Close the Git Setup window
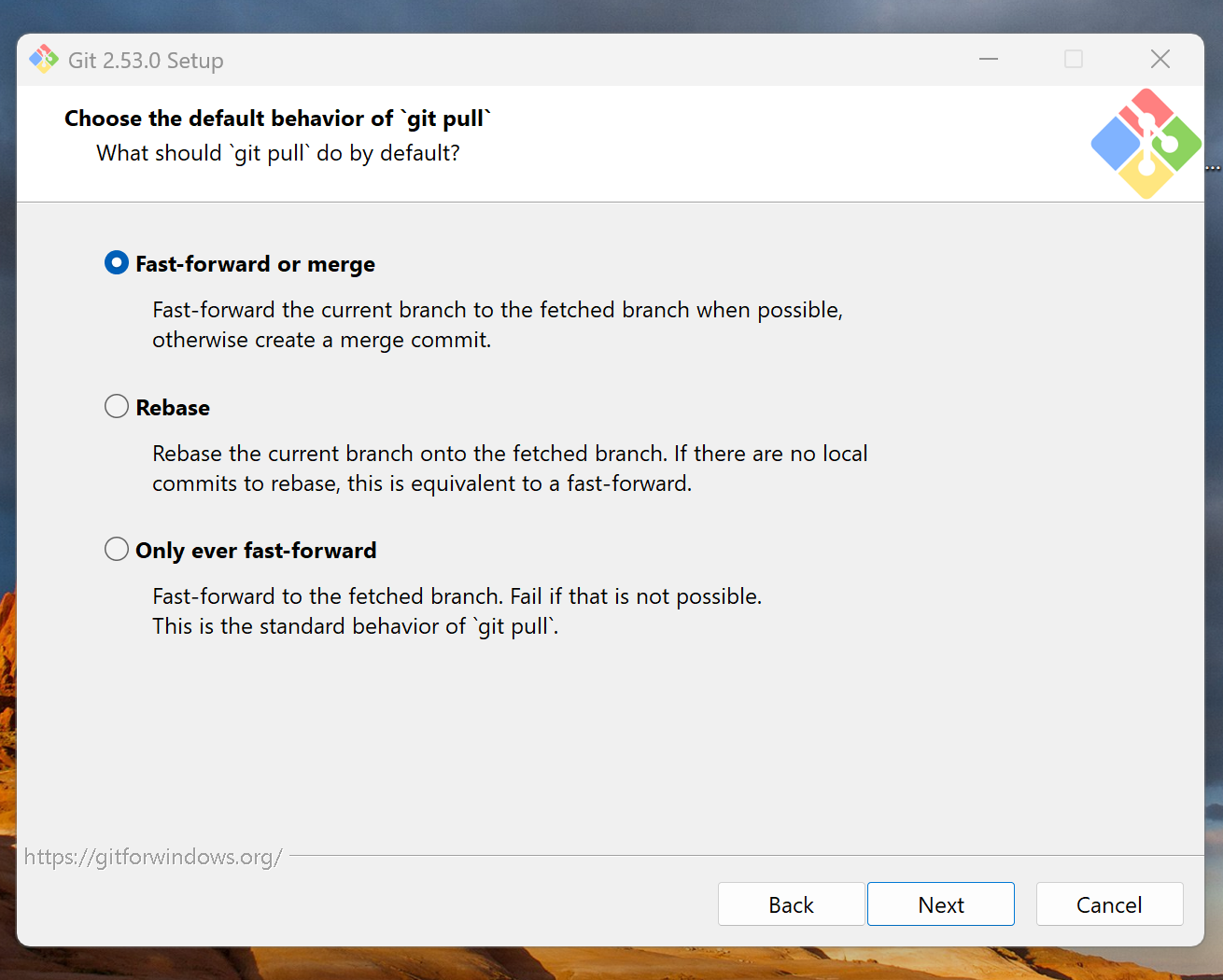The width and height of the screenshot is (1223, 980). click(1160, 60)
